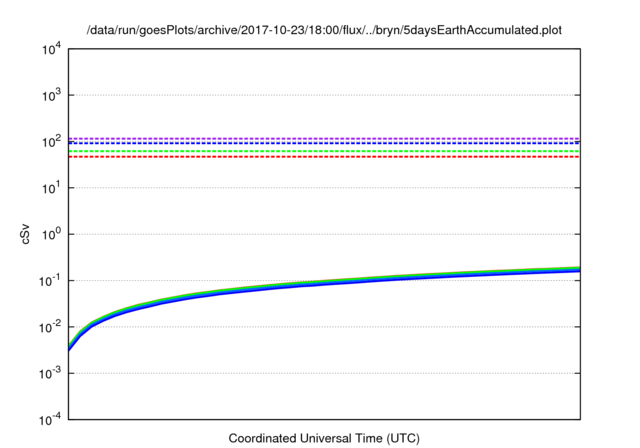Click the solid accumulated dose curve
640x448 pixels.
point(324,283)
